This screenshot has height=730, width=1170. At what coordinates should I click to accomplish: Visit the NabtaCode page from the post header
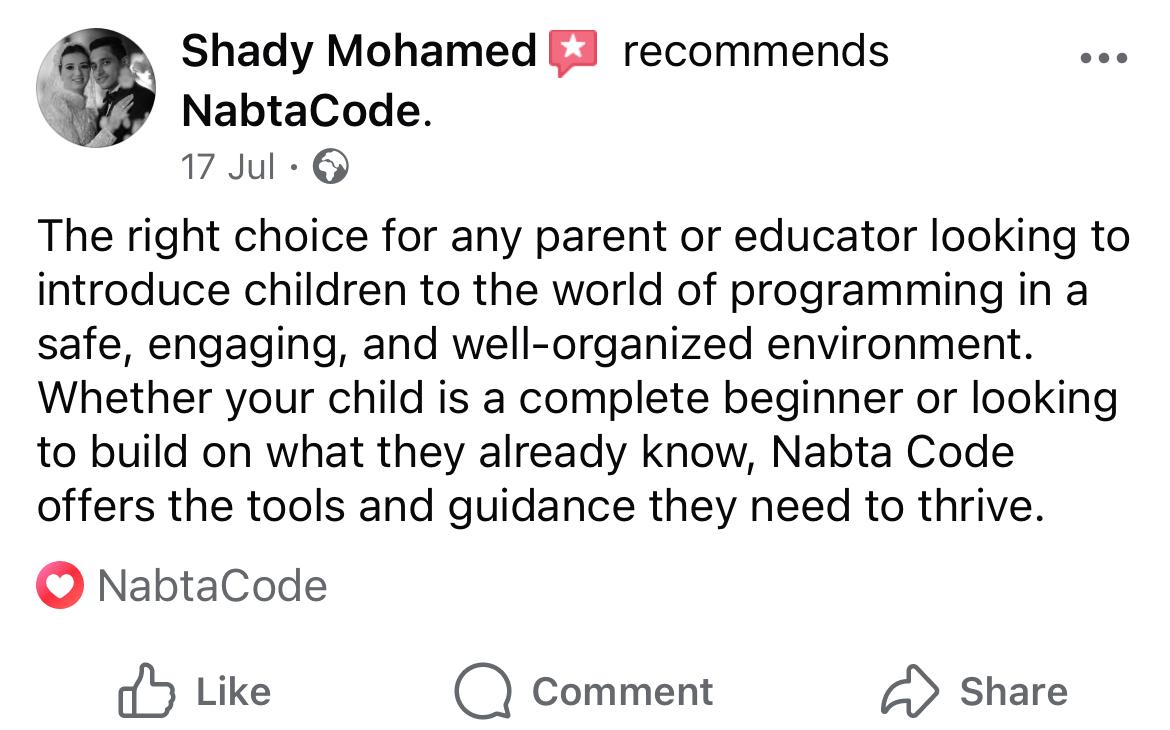pyautogui.click(x=302, y=111)
